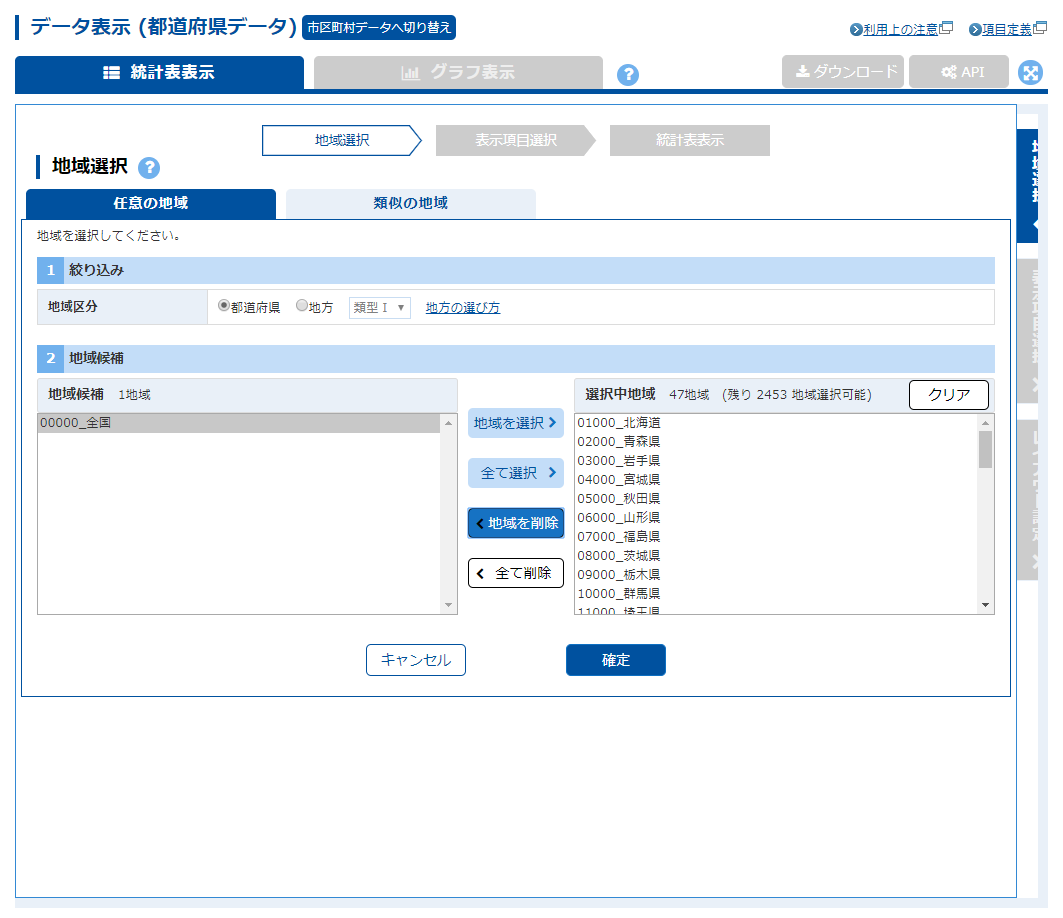Click the 全て選択 button
1063x918 pixels.
click(x=515, y=473)
